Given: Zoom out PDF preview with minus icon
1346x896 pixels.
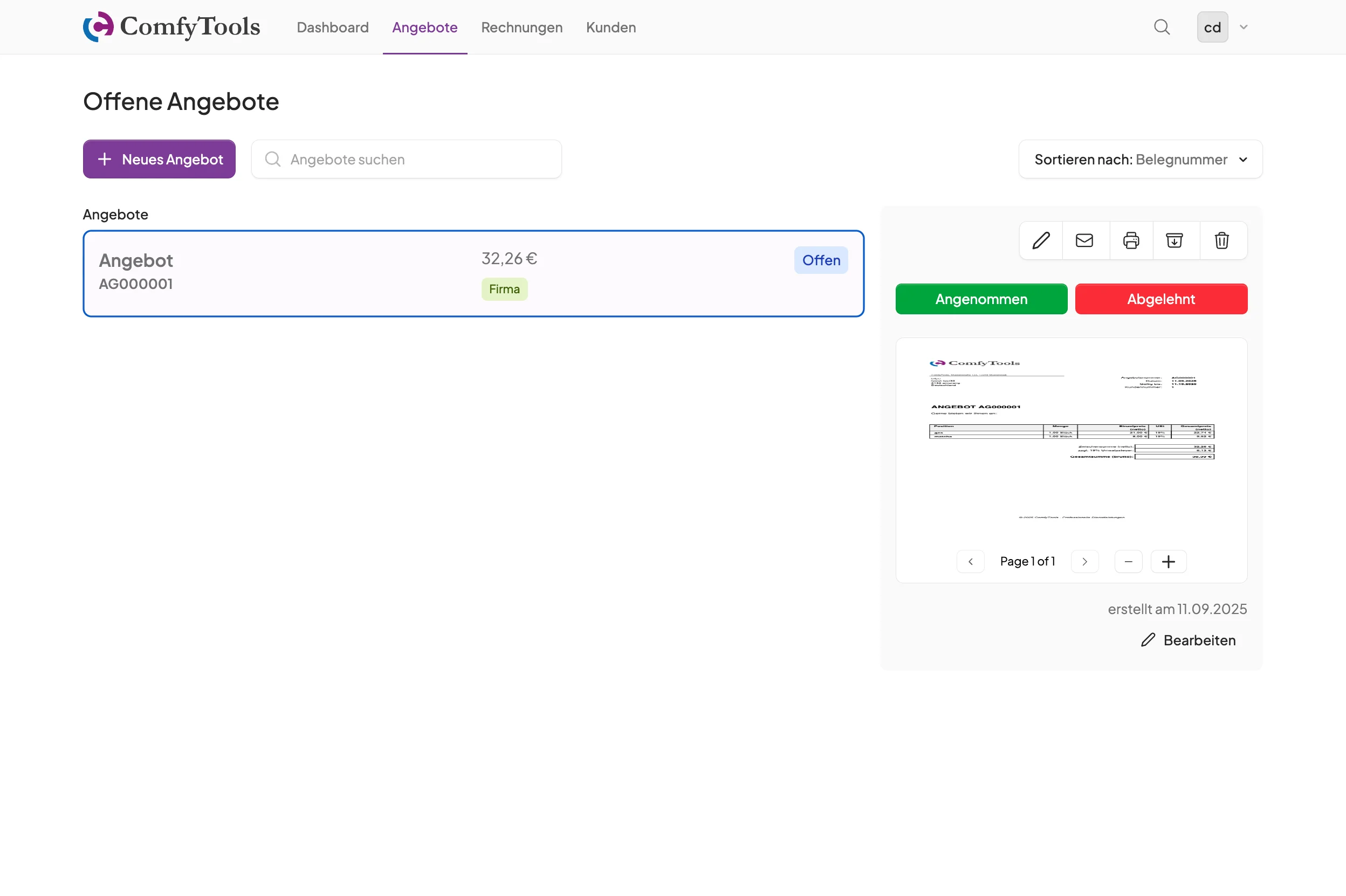Looking at the screenshot, I should (x=1128, y=562).
